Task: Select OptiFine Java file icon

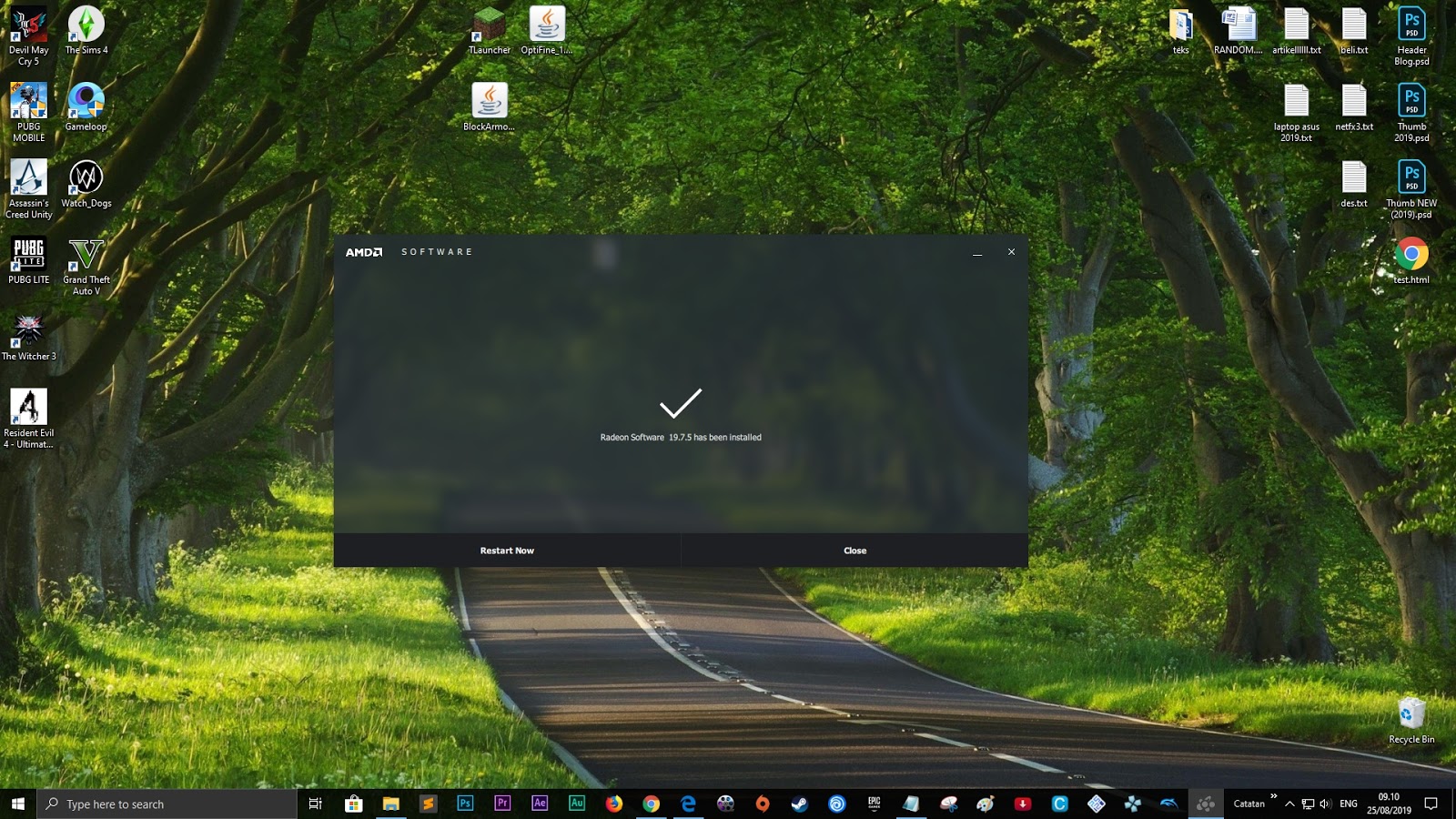Action: point(547,31)
